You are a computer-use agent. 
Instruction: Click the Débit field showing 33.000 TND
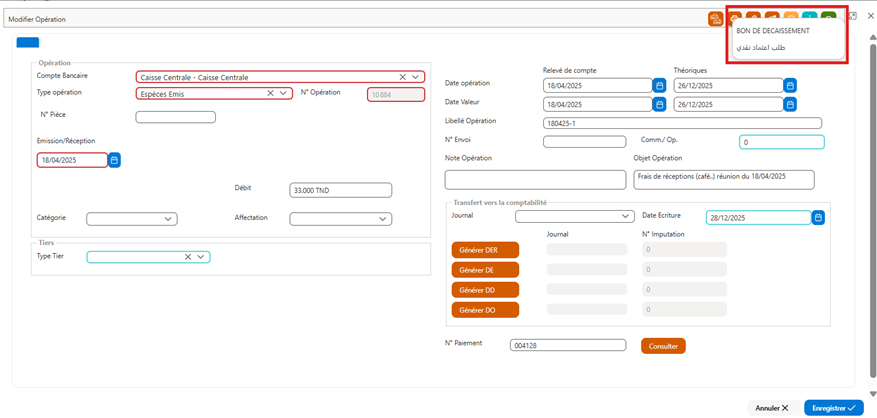coord(341,190)
